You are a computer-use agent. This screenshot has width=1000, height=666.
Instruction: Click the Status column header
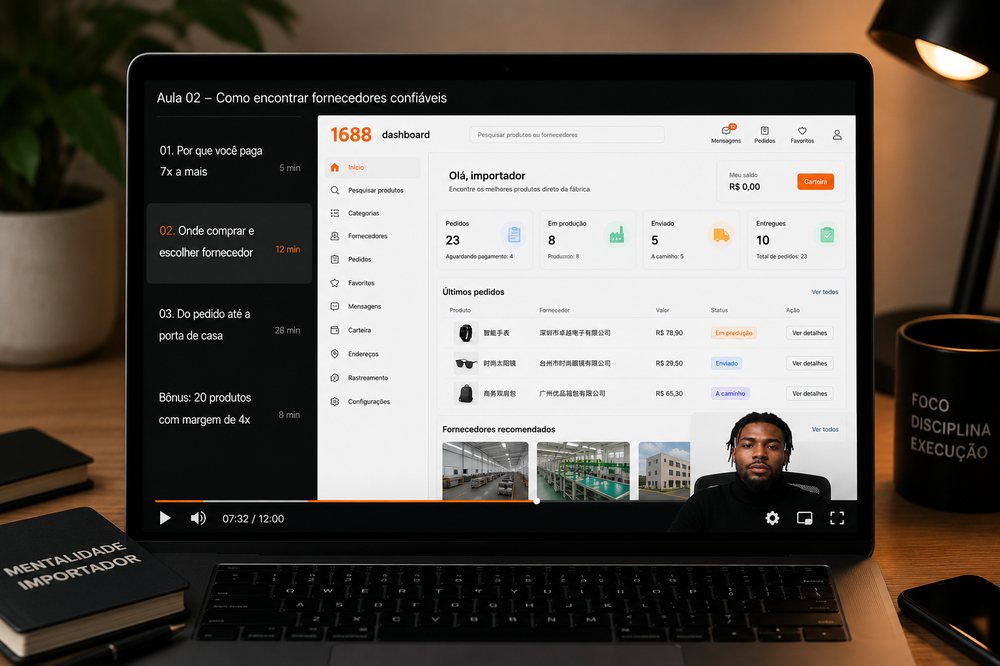click(x=719, y=310)
